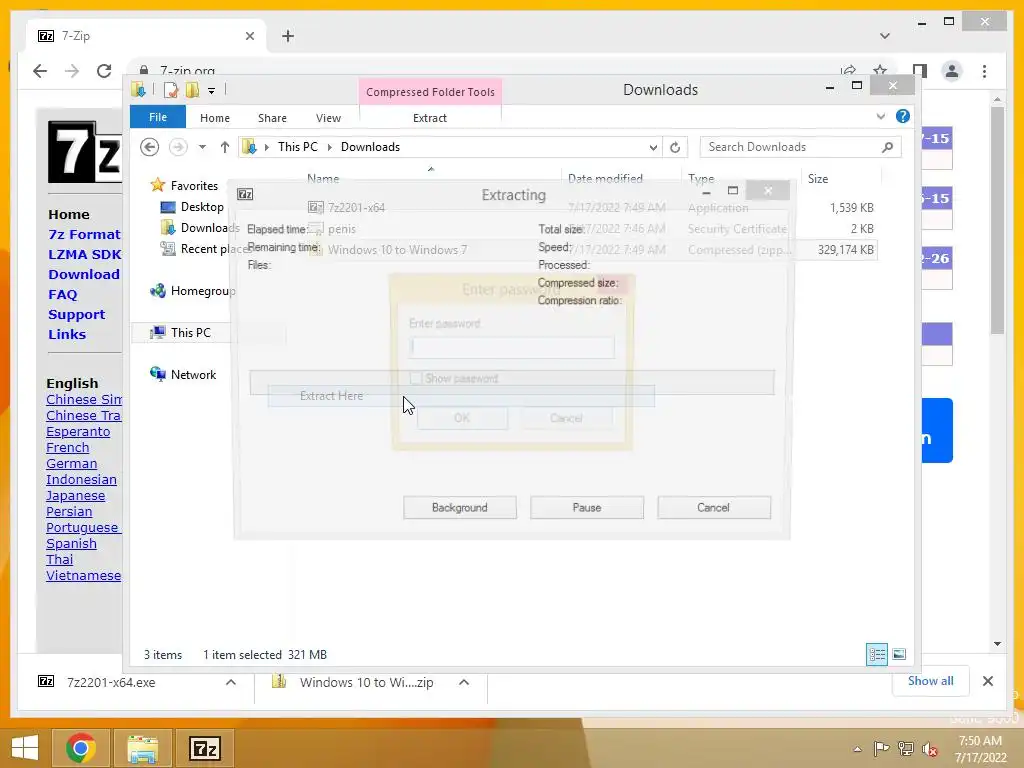Open the Support link
This screenshot has height=768, width=1024.
coord(76,314)
